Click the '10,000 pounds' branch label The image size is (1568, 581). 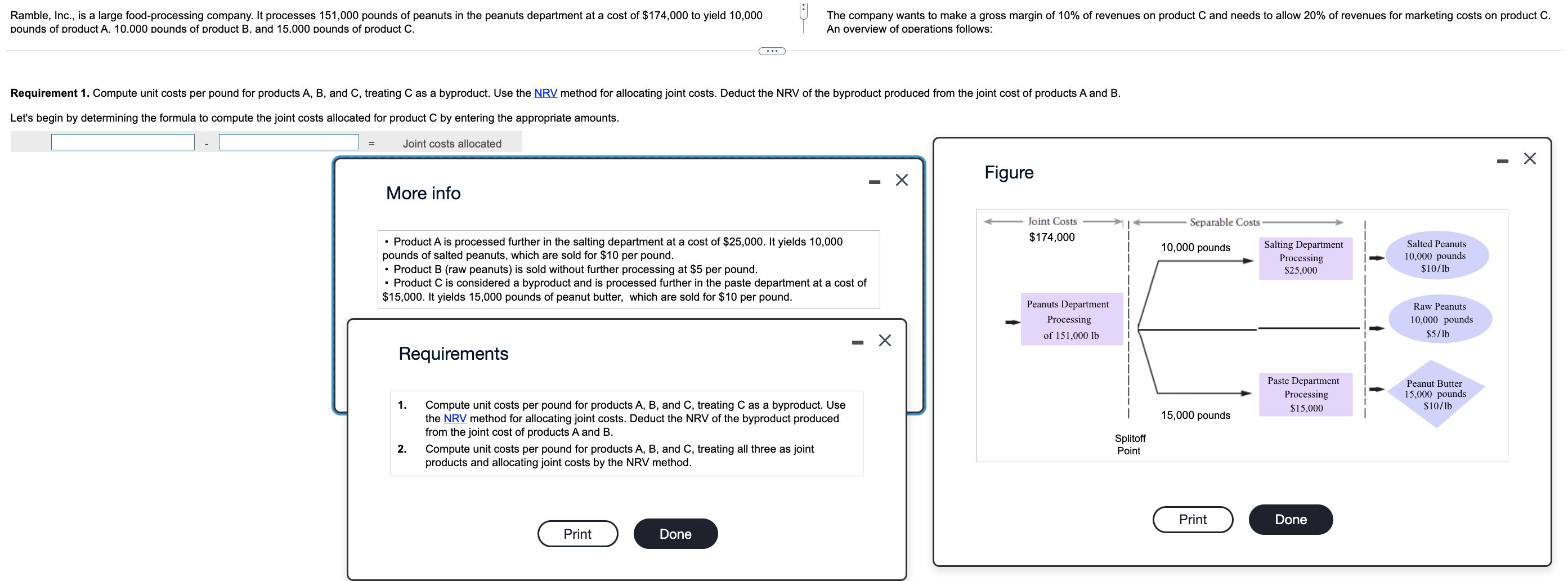1195,247
